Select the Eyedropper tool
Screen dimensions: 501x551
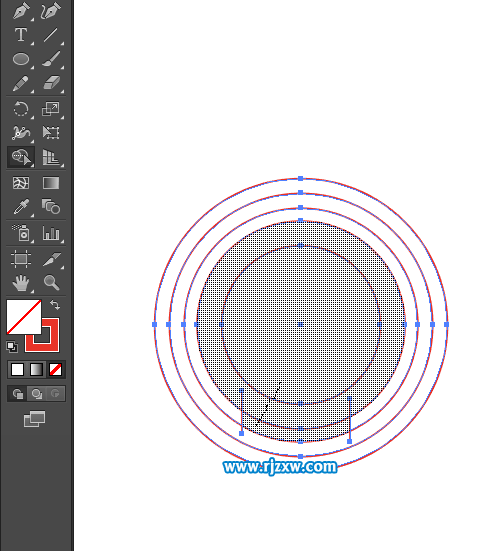point(21,207)
